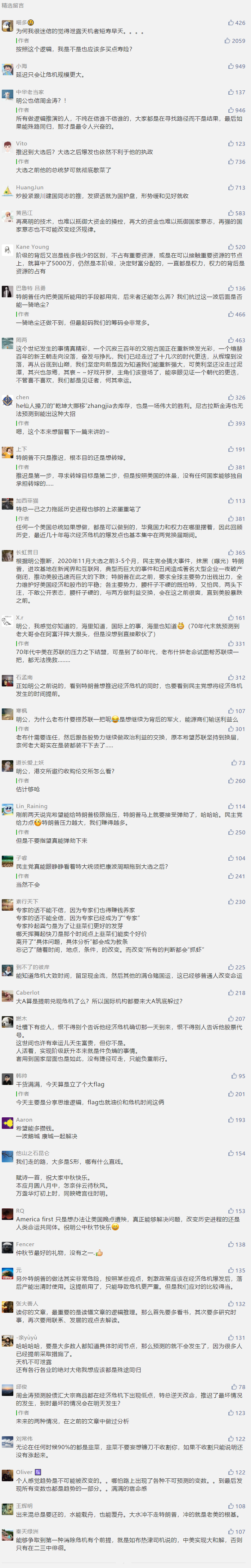The width and height of the screenshot is (251, 1568).
Task: Select the 精选留言 heading at top
Action: (13, 5)
